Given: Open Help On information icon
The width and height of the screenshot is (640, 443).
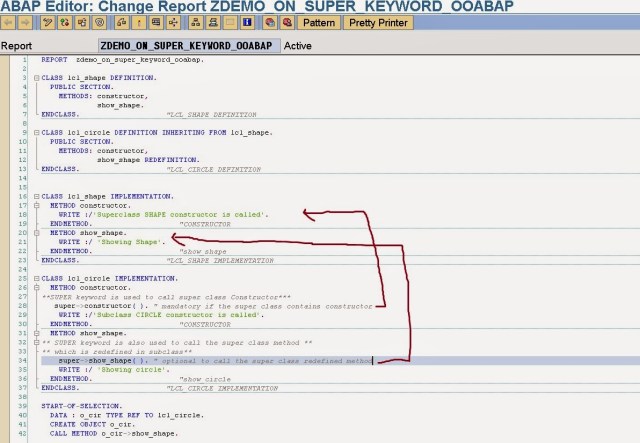Looking at the screenshot, I should pyautogui.click(x=247, y=22).
